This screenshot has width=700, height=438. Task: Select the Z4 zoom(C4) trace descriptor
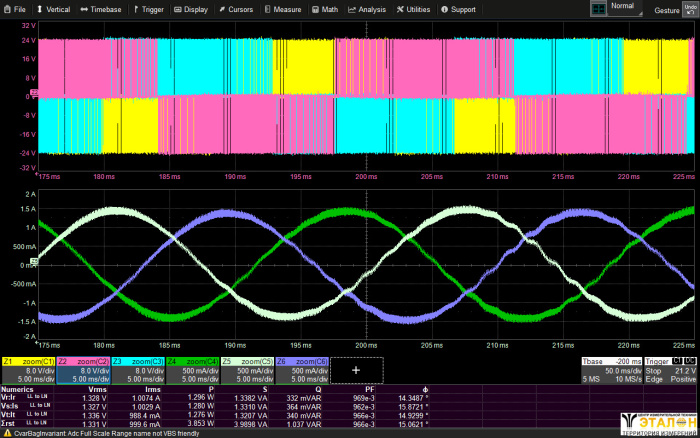(x=192, y=370)
